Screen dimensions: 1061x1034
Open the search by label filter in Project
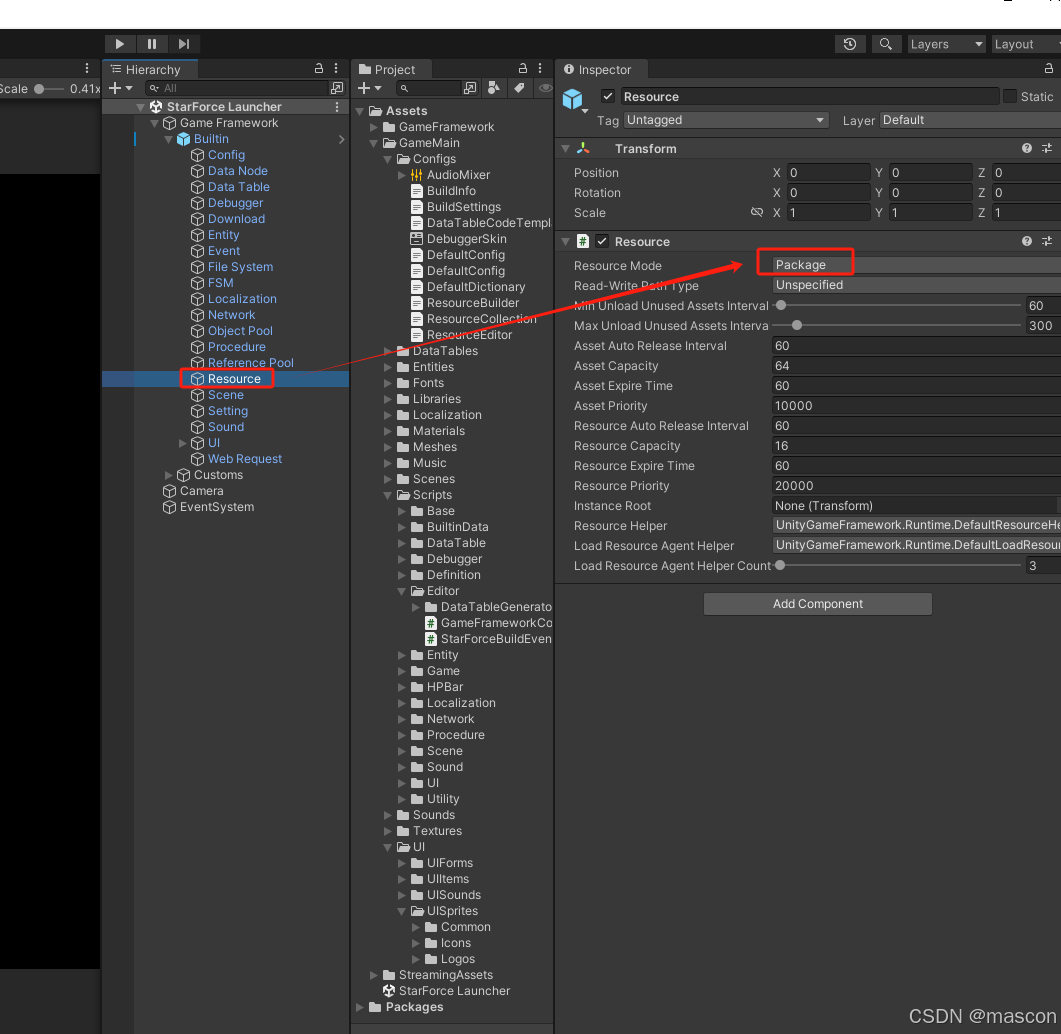[519, 88]
